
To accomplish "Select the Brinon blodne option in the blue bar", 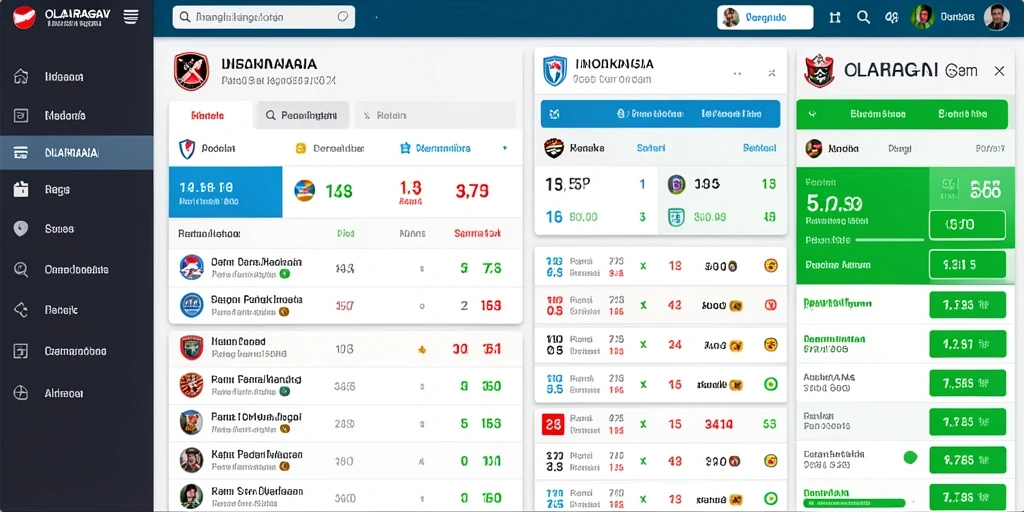I will (650, 114).
